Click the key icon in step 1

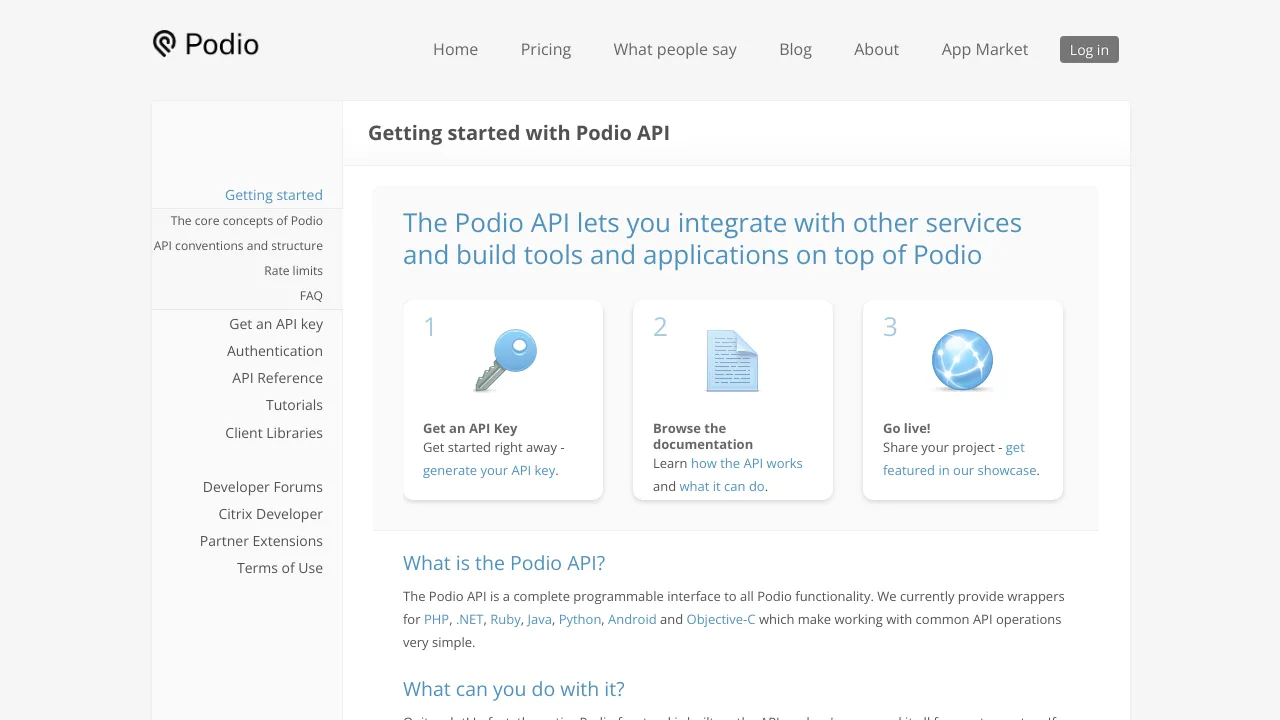tap(506, 361)
